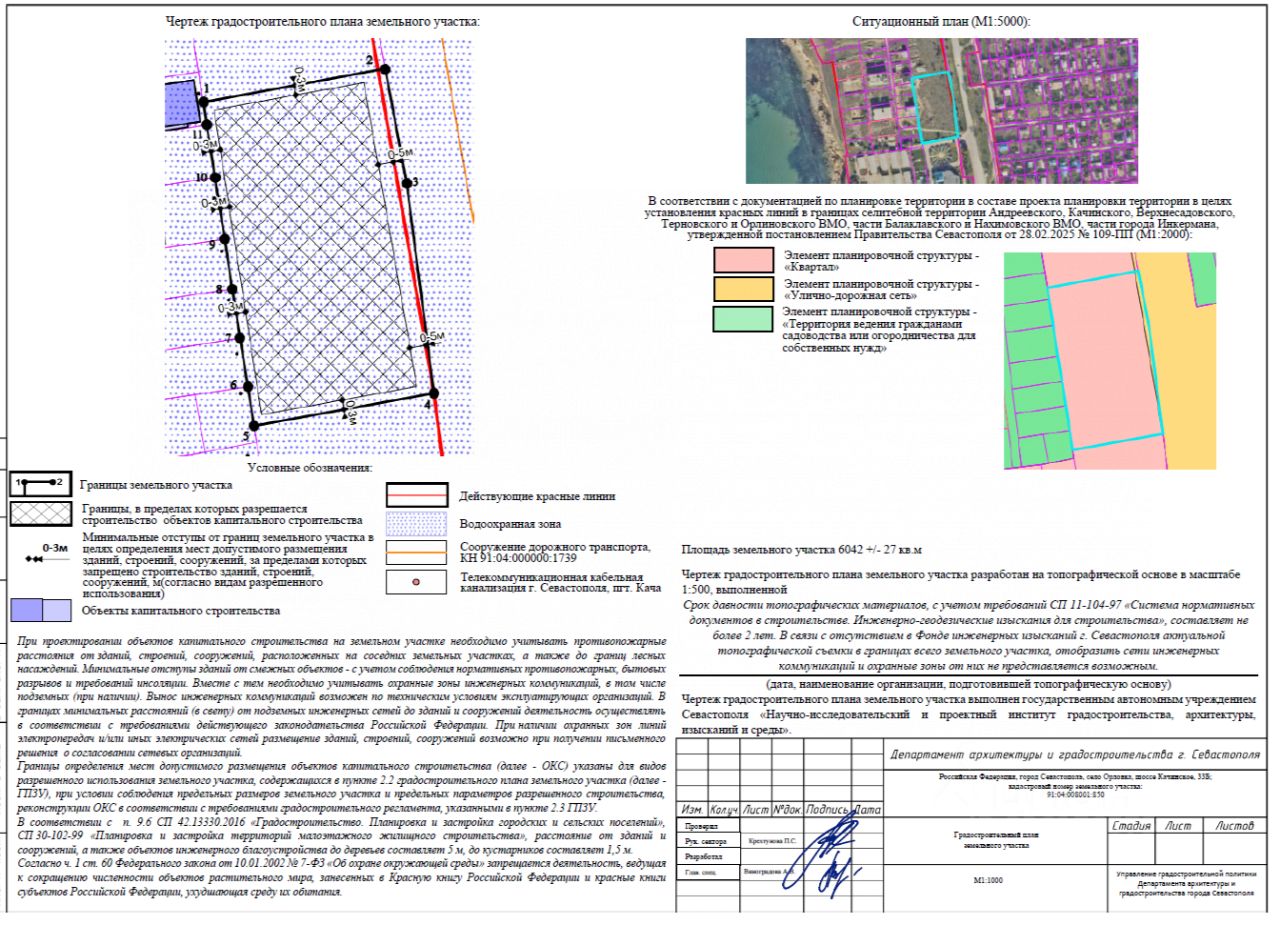
Task: Click the yellow «Улично-дорожная сеть» legend swatch
Action: (x=743, y=289)
